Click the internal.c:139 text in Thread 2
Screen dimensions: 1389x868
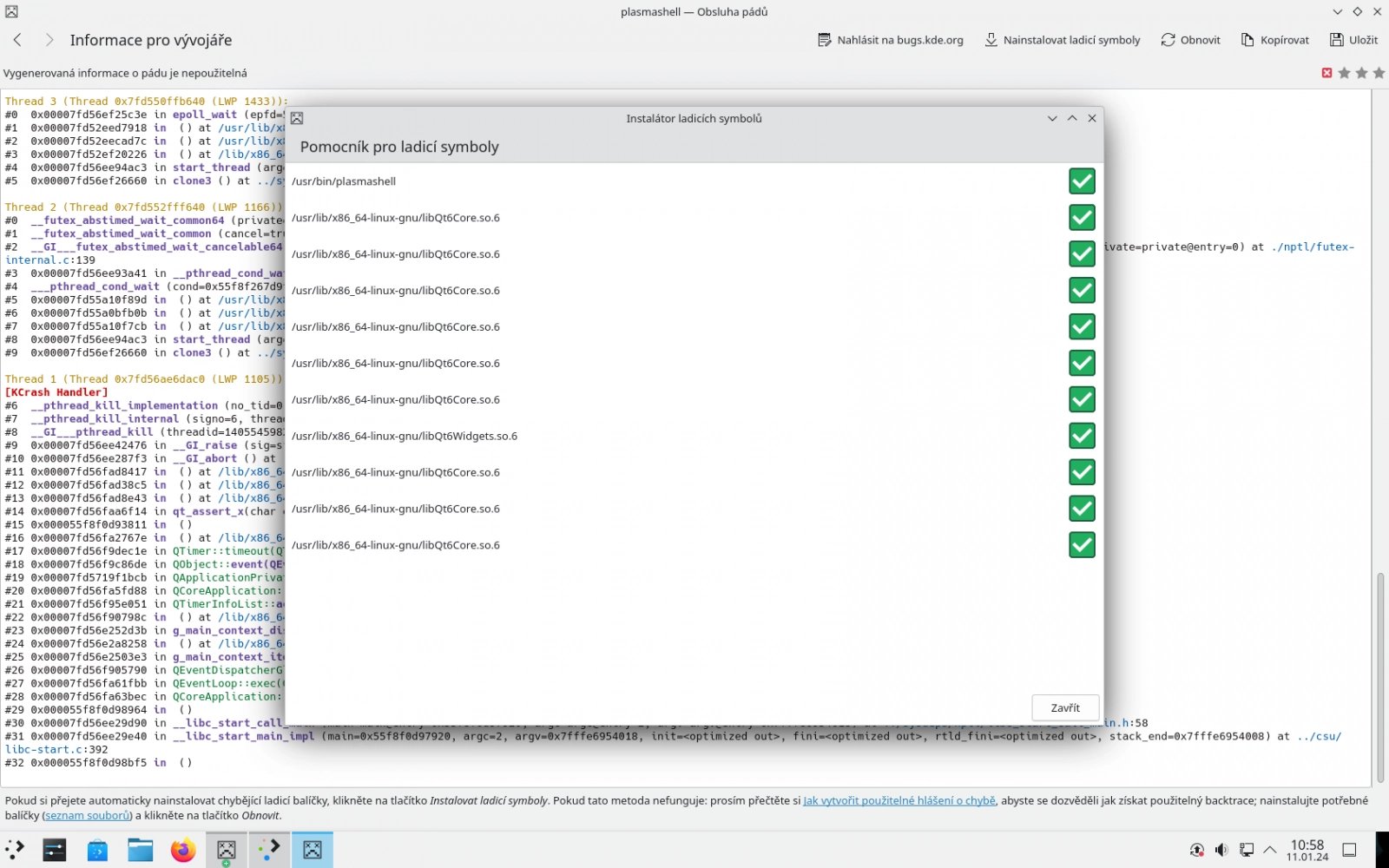tap(50, 260)
